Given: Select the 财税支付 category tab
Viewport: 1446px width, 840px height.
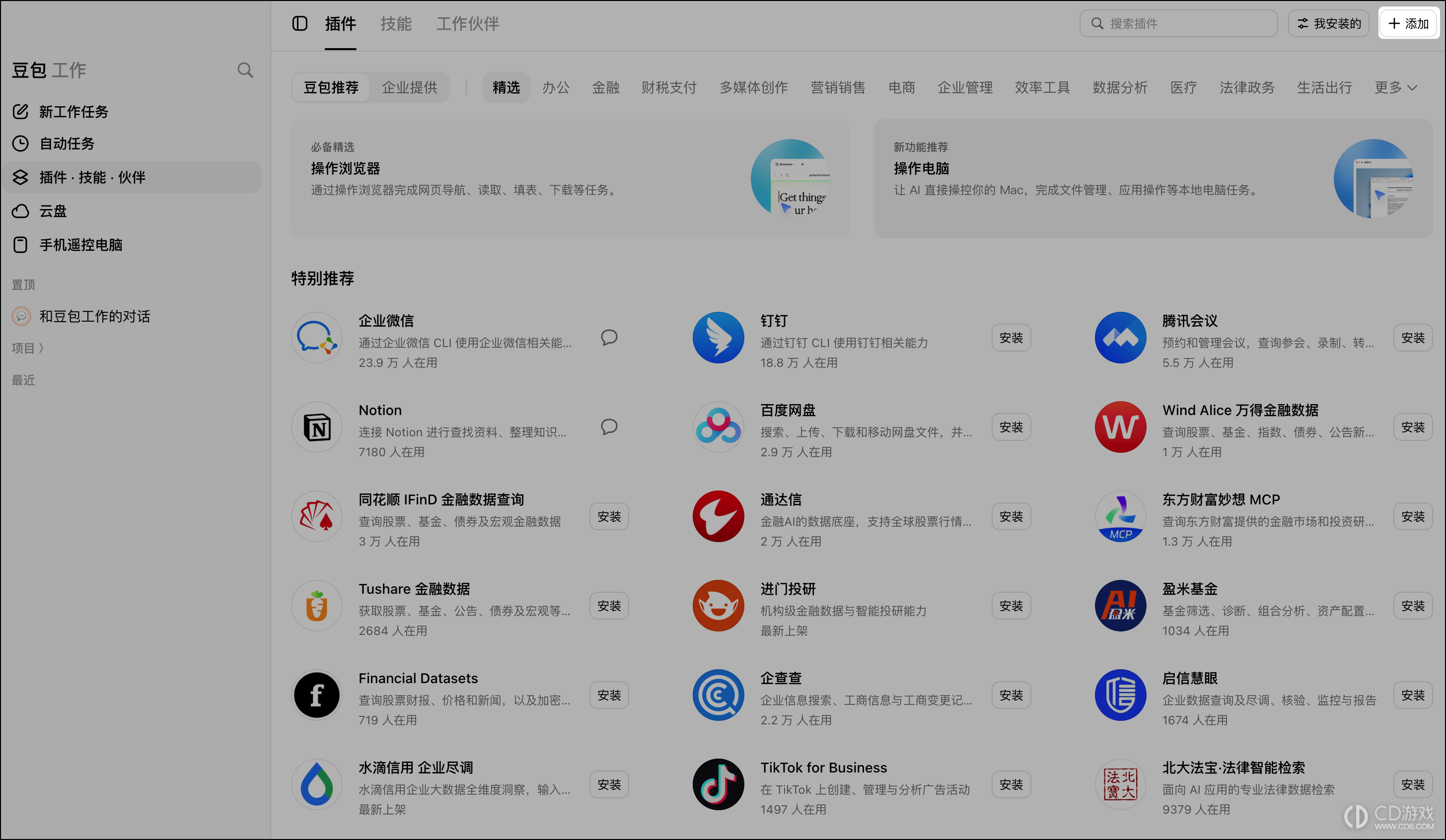Looking at the screenshot, I should (x=669, y=87).
